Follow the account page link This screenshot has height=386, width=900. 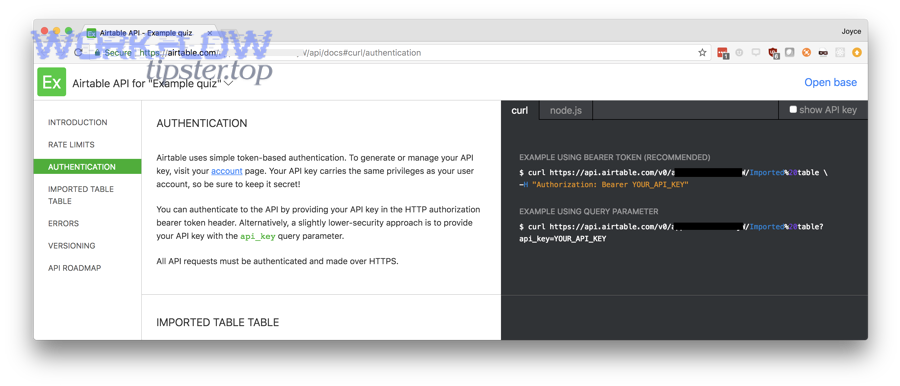[227, 171]
